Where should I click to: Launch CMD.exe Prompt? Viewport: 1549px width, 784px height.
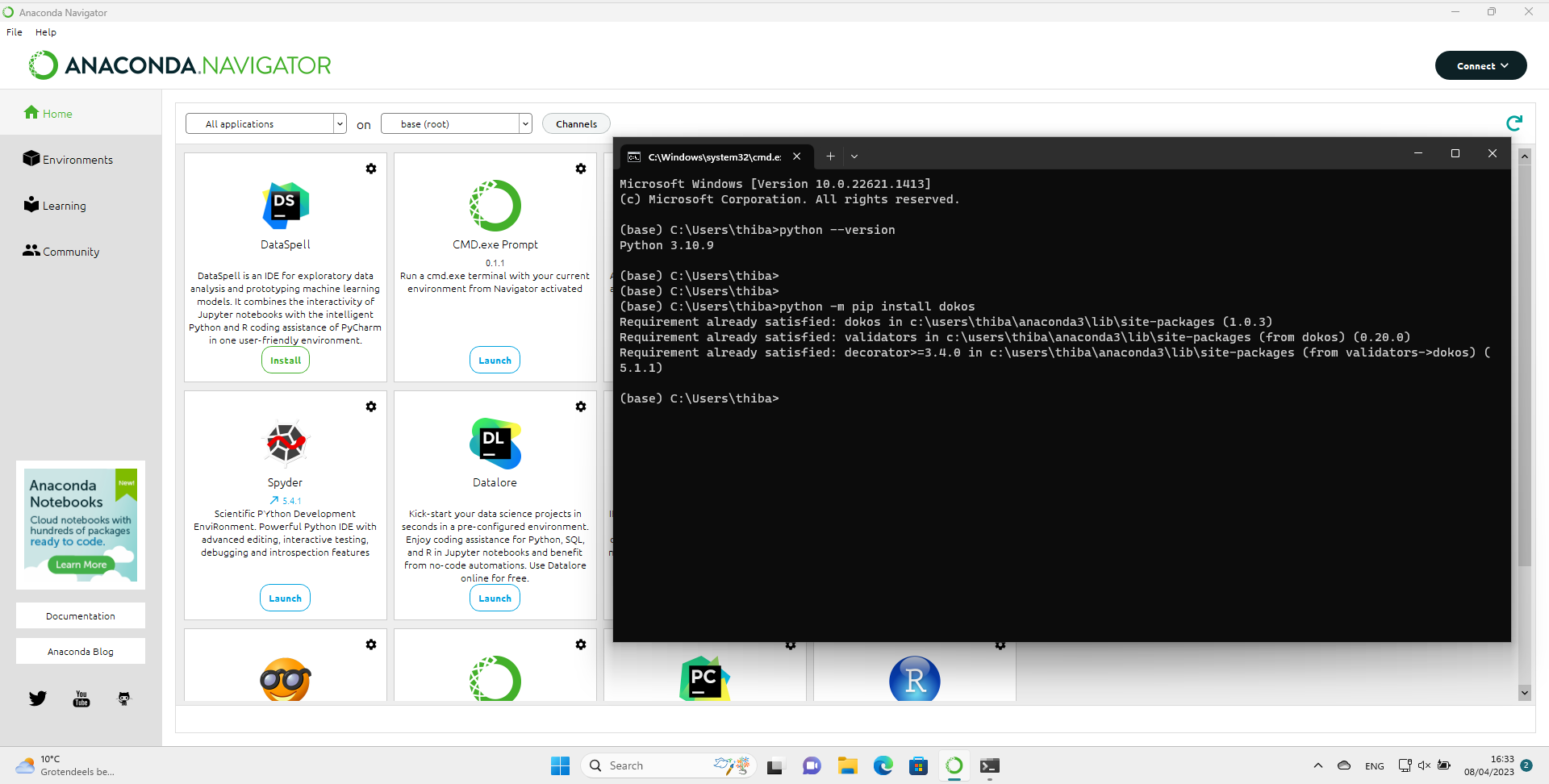pos(495,361)
